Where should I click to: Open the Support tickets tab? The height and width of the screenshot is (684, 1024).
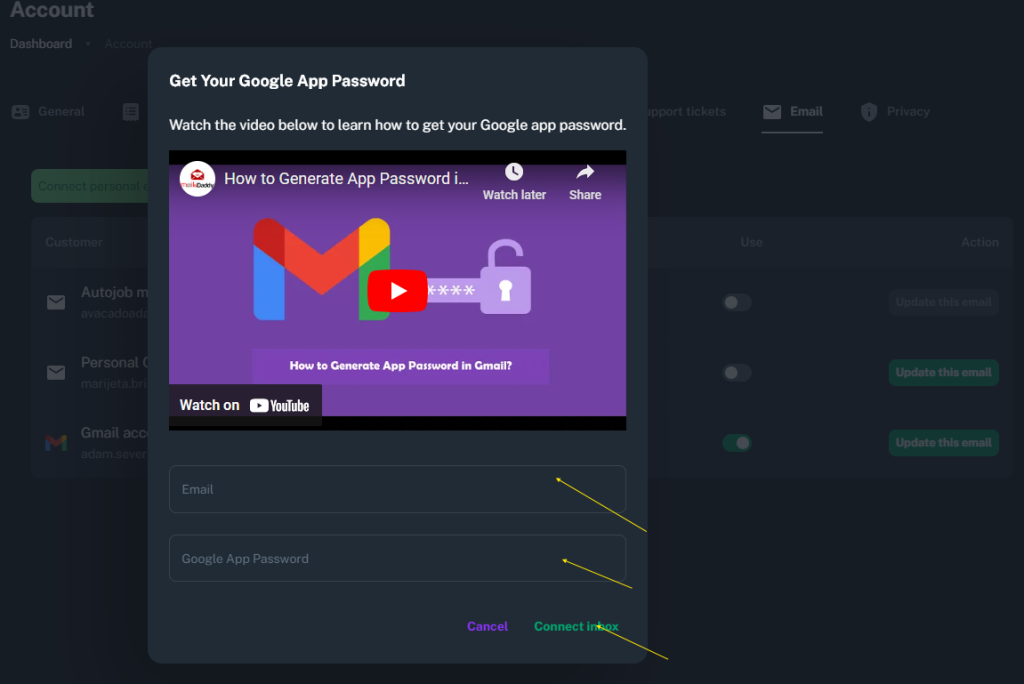(686, 112)
